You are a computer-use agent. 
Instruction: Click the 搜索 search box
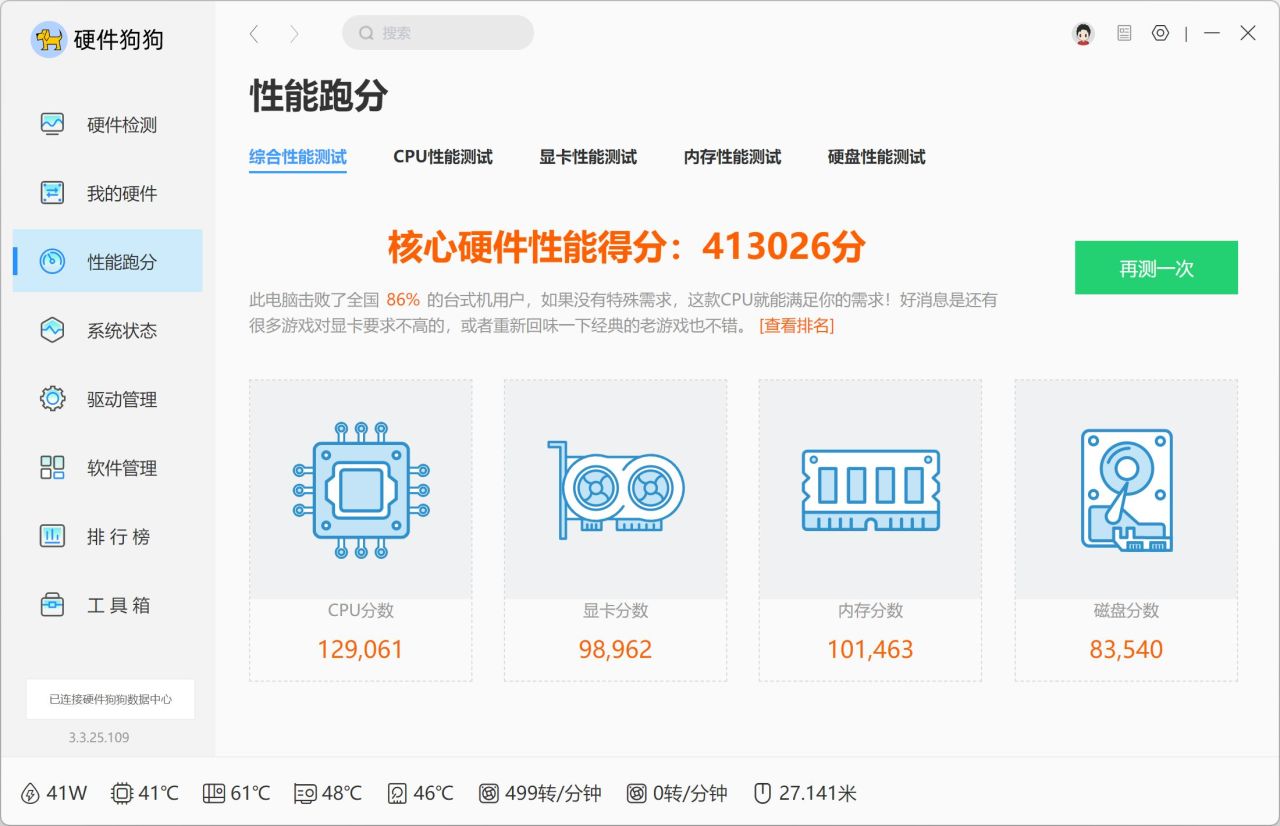(438, 33)
